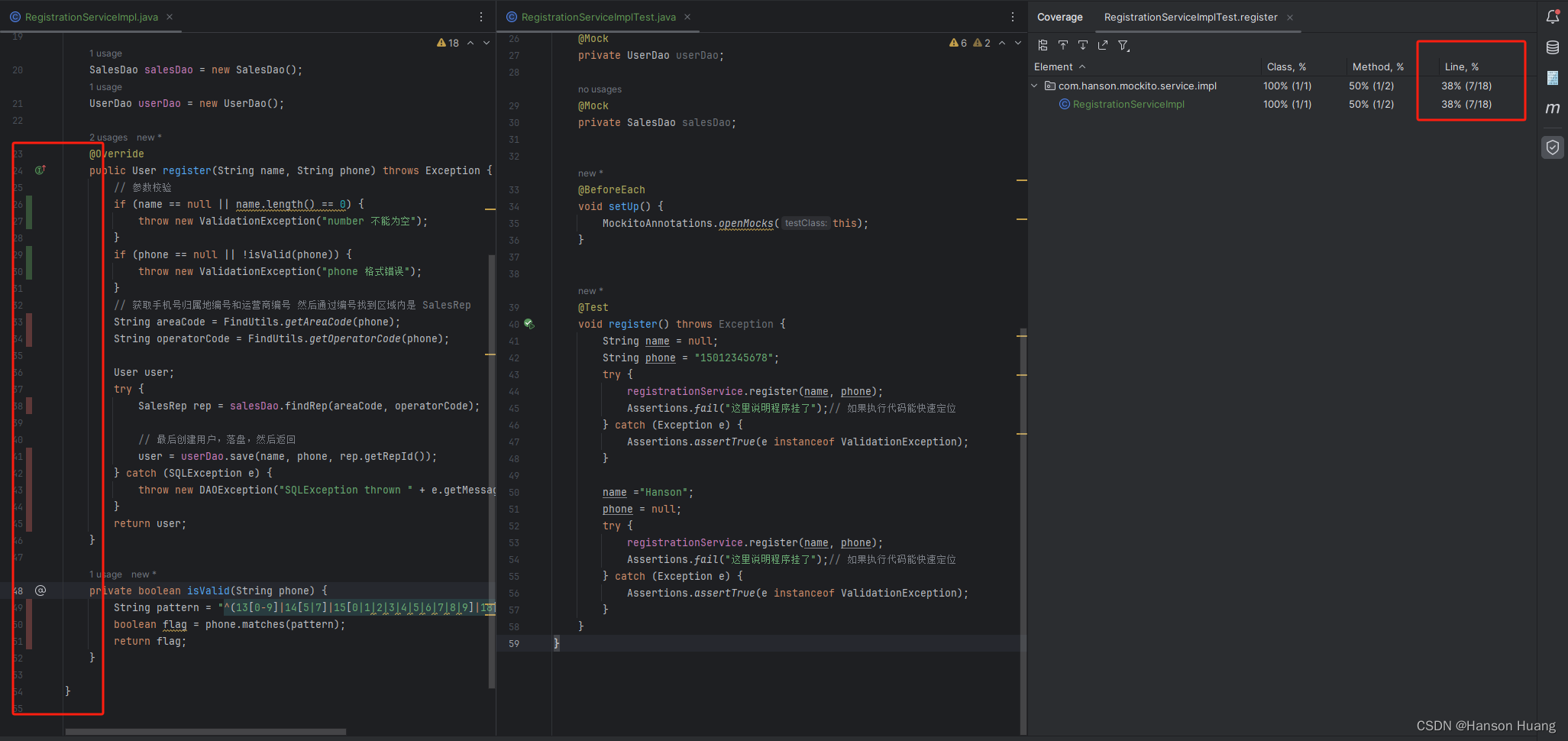1568x741 pixels.
Task: Open tab options menu for left editor
Action: (481, 17)
